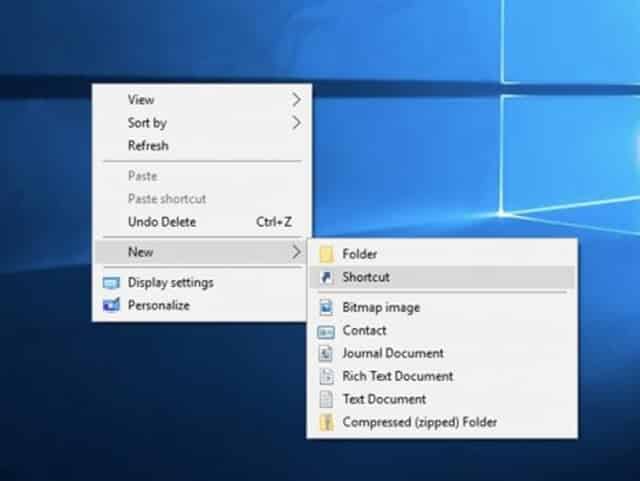Click the greyed-out Paste entry
Screen dimensions: 640x481
point(142,177)
